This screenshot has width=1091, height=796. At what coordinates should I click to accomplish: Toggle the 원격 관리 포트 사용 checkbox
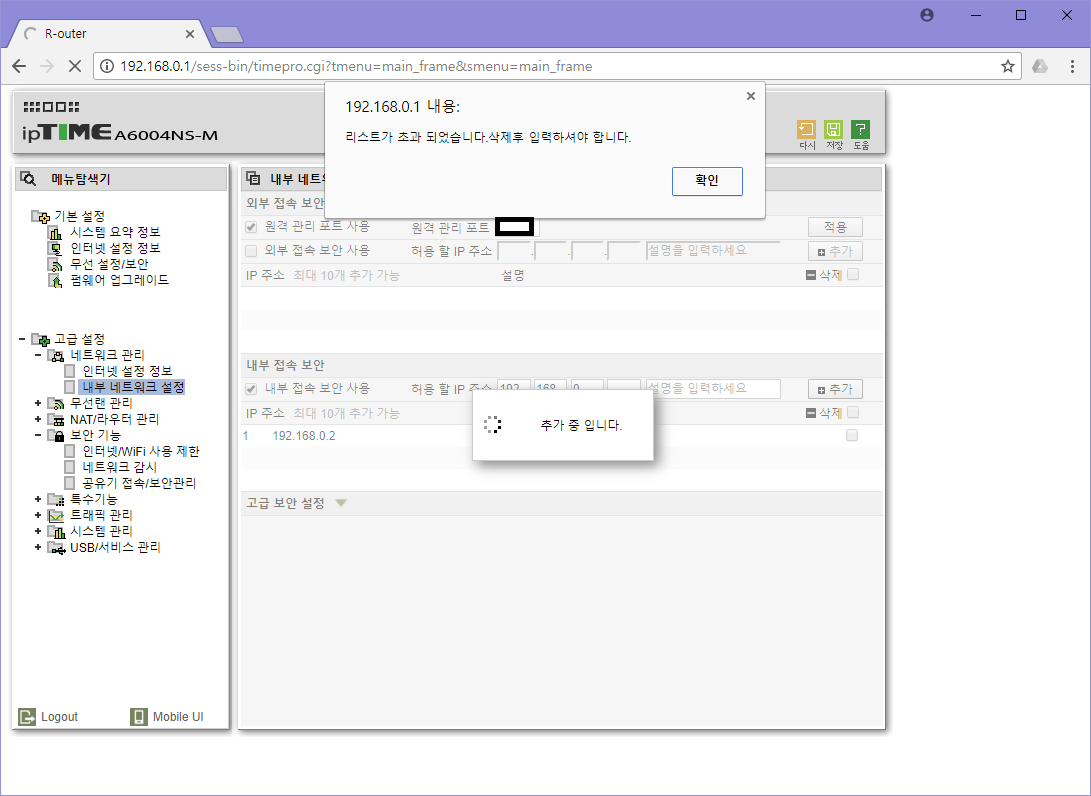(x=251, y=227)
